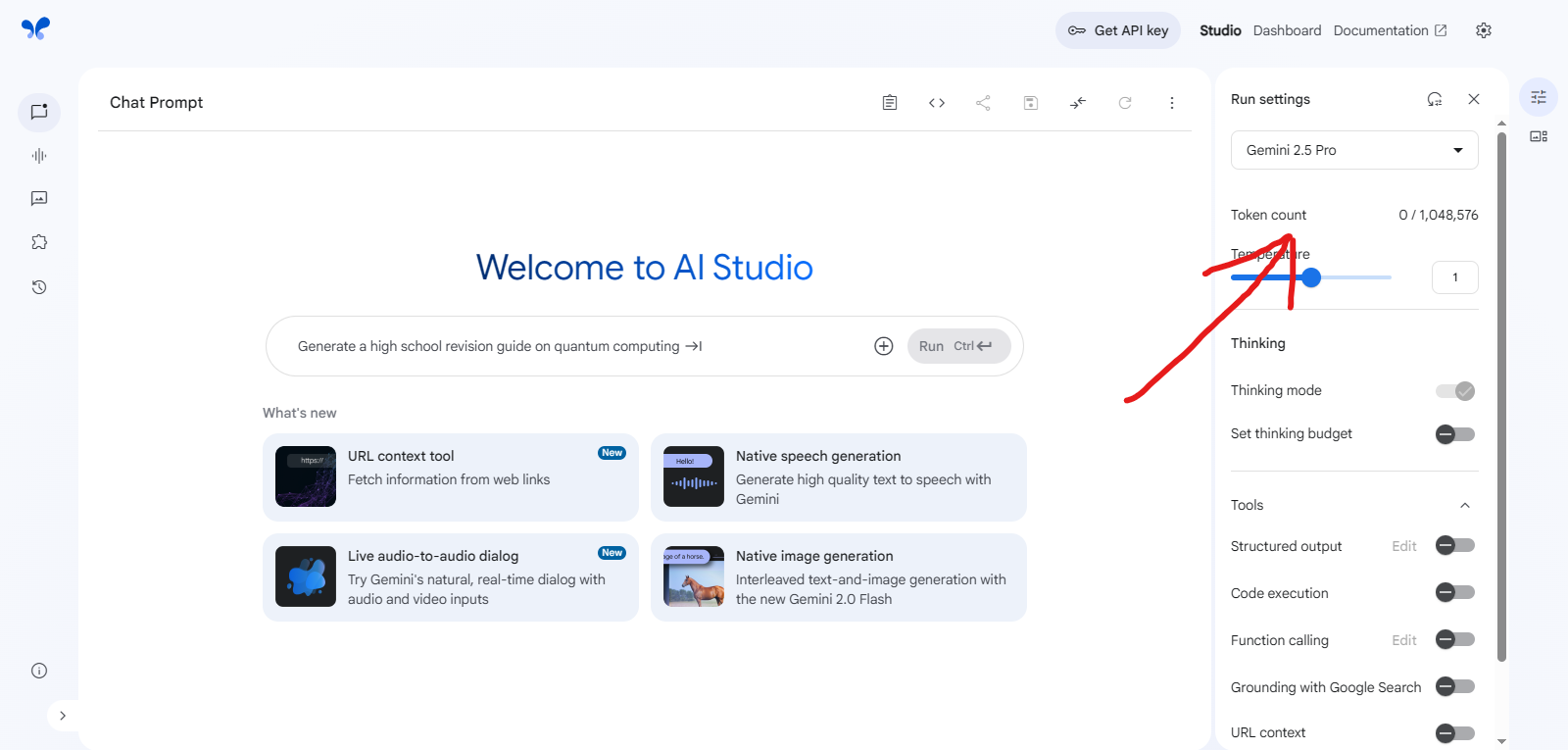Enable the Set thinking budget toggle
Image resolution: width=1568 pixels, height=750 pixels.
1455,434
